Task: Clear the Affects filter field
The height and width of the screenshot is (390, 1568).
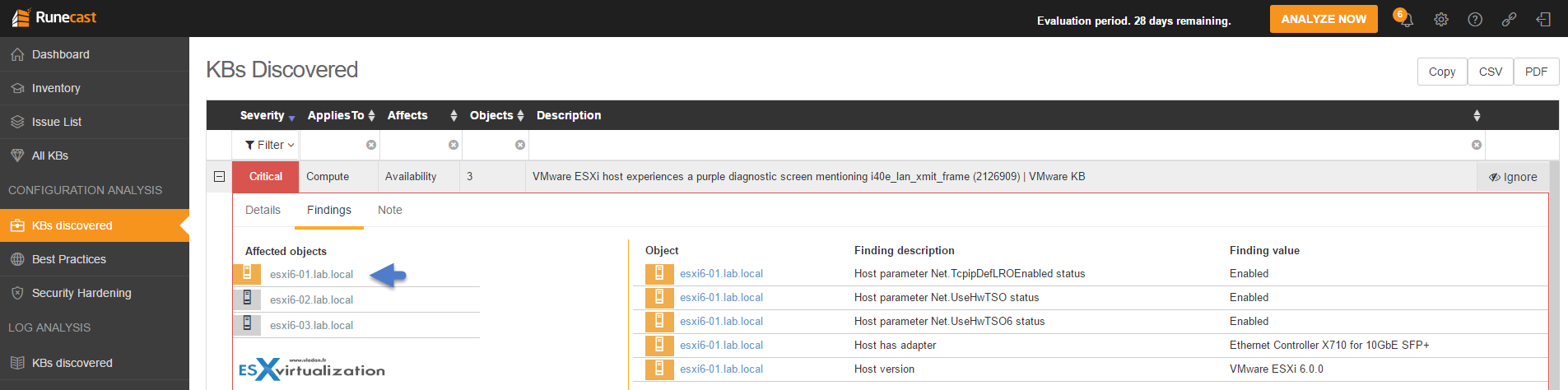Action: click(454, 145)
